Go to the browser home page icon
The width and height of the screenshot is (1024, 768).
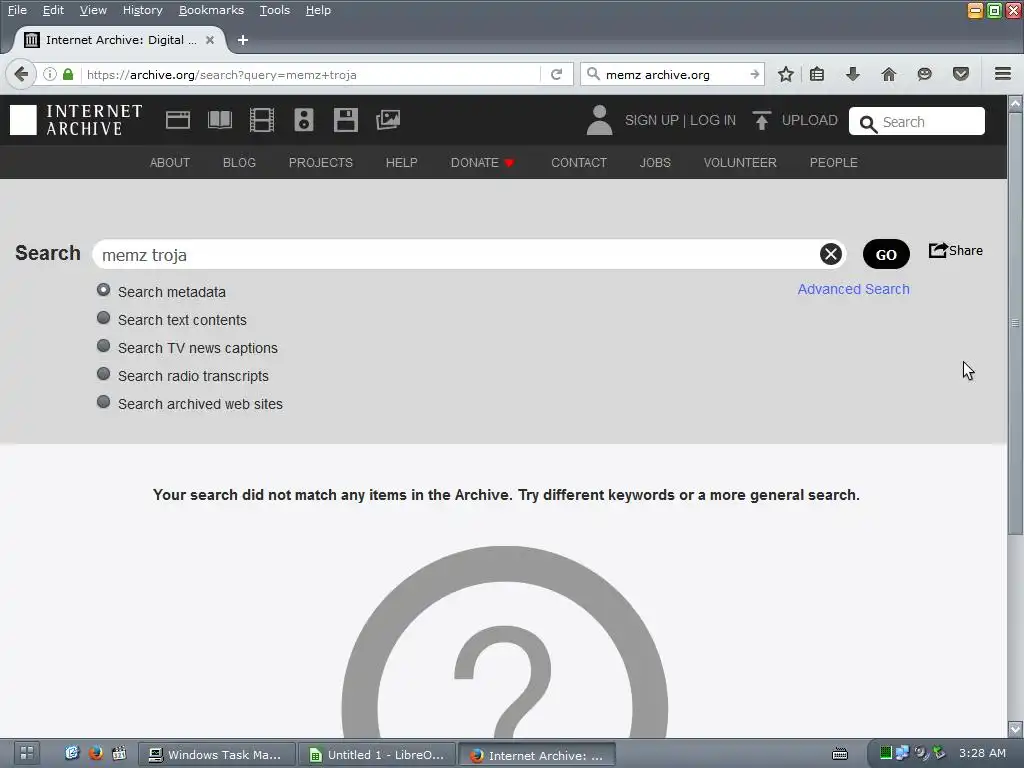pos(889,74)
